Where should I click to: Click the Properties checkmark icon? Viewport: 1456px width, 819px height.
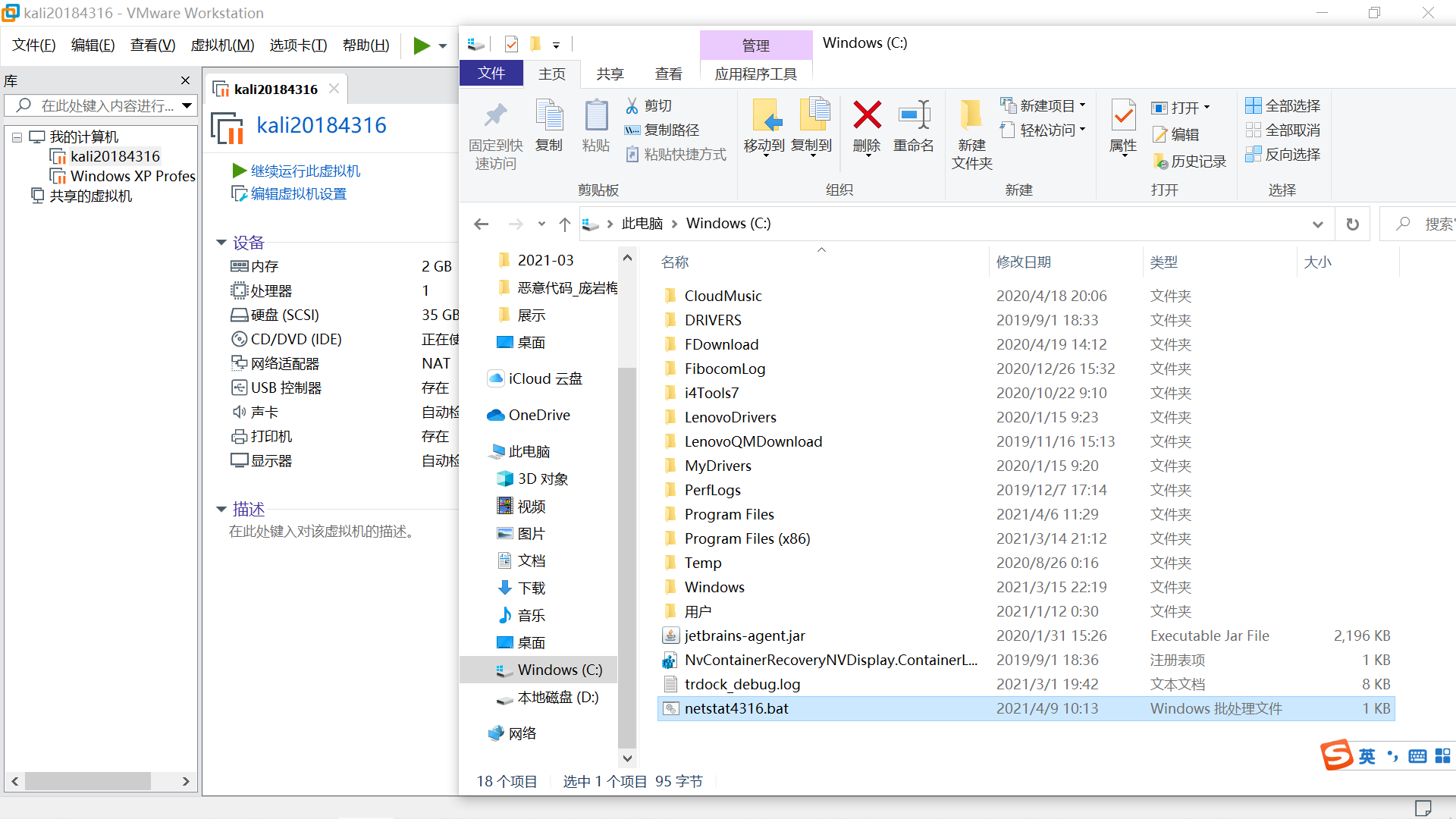tap(1123, 115)
